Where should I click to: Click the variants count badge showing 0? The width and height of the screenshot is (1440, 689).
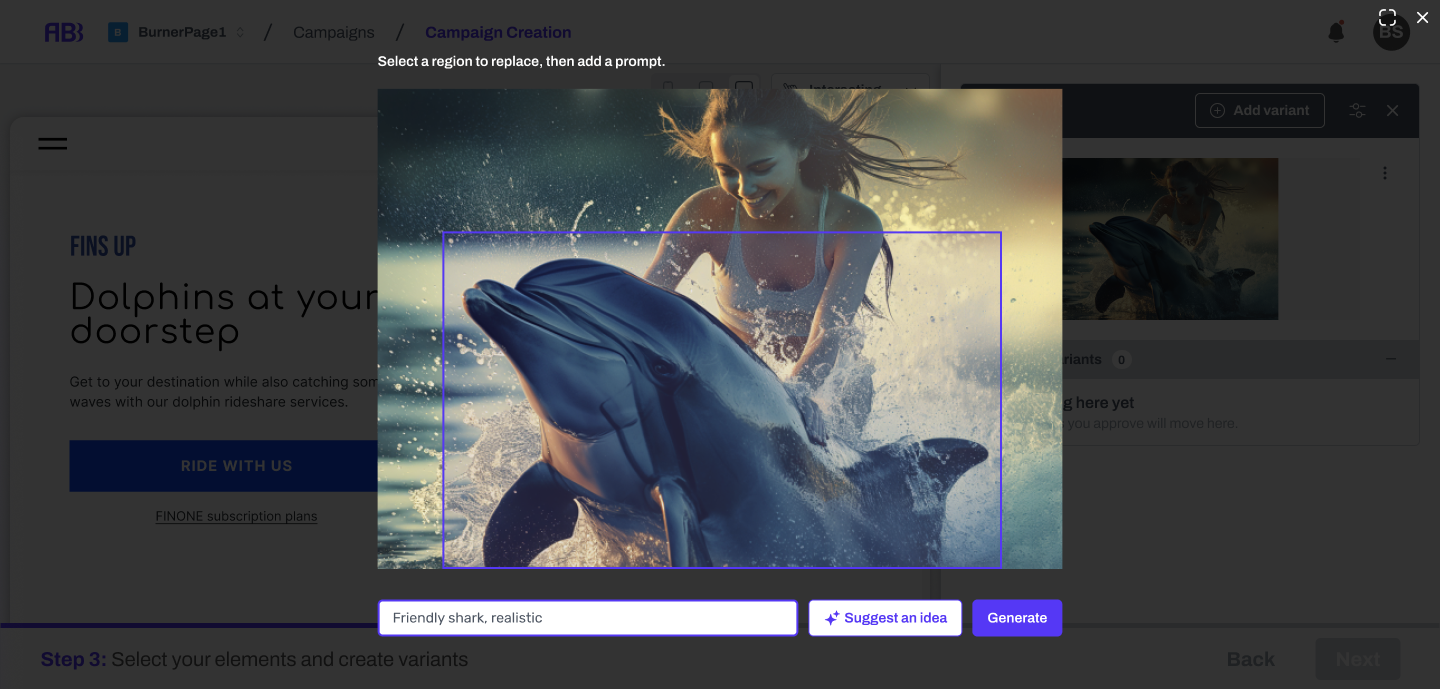(x=1121, y=359)
